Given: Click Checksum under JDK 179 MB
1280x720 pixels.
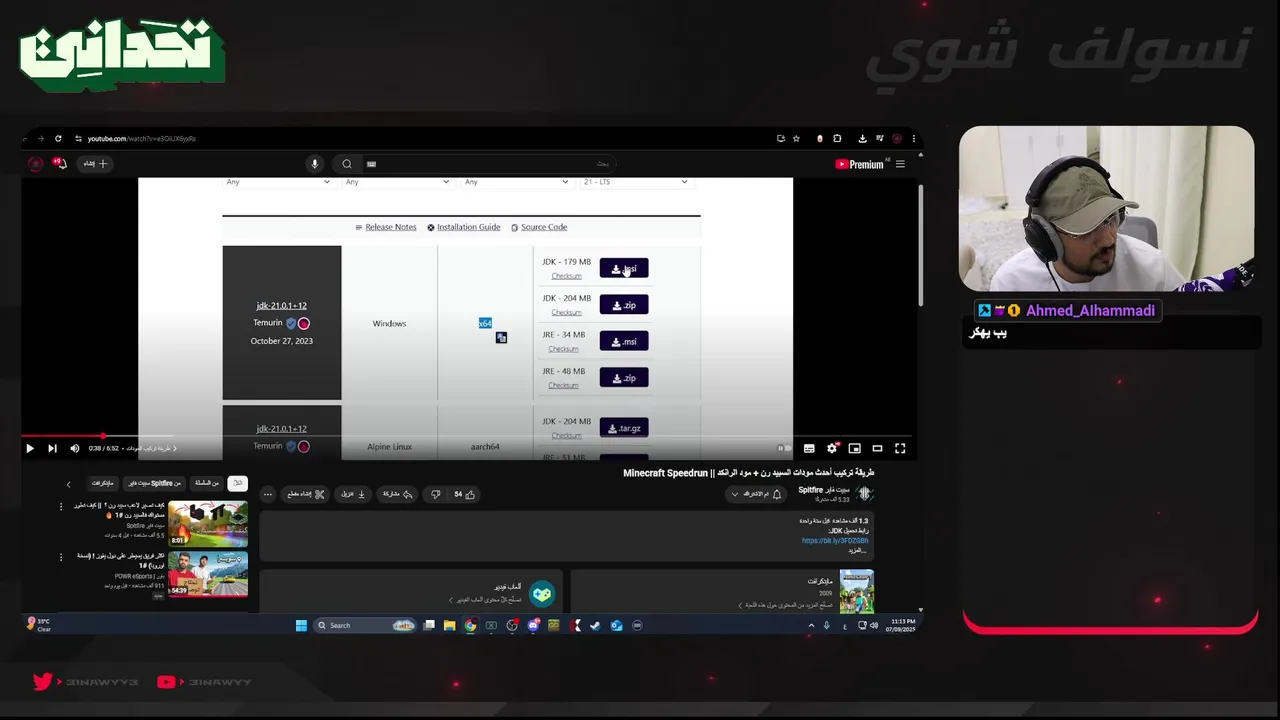Looking at the screenshot, I should click(x=566, y=276).
